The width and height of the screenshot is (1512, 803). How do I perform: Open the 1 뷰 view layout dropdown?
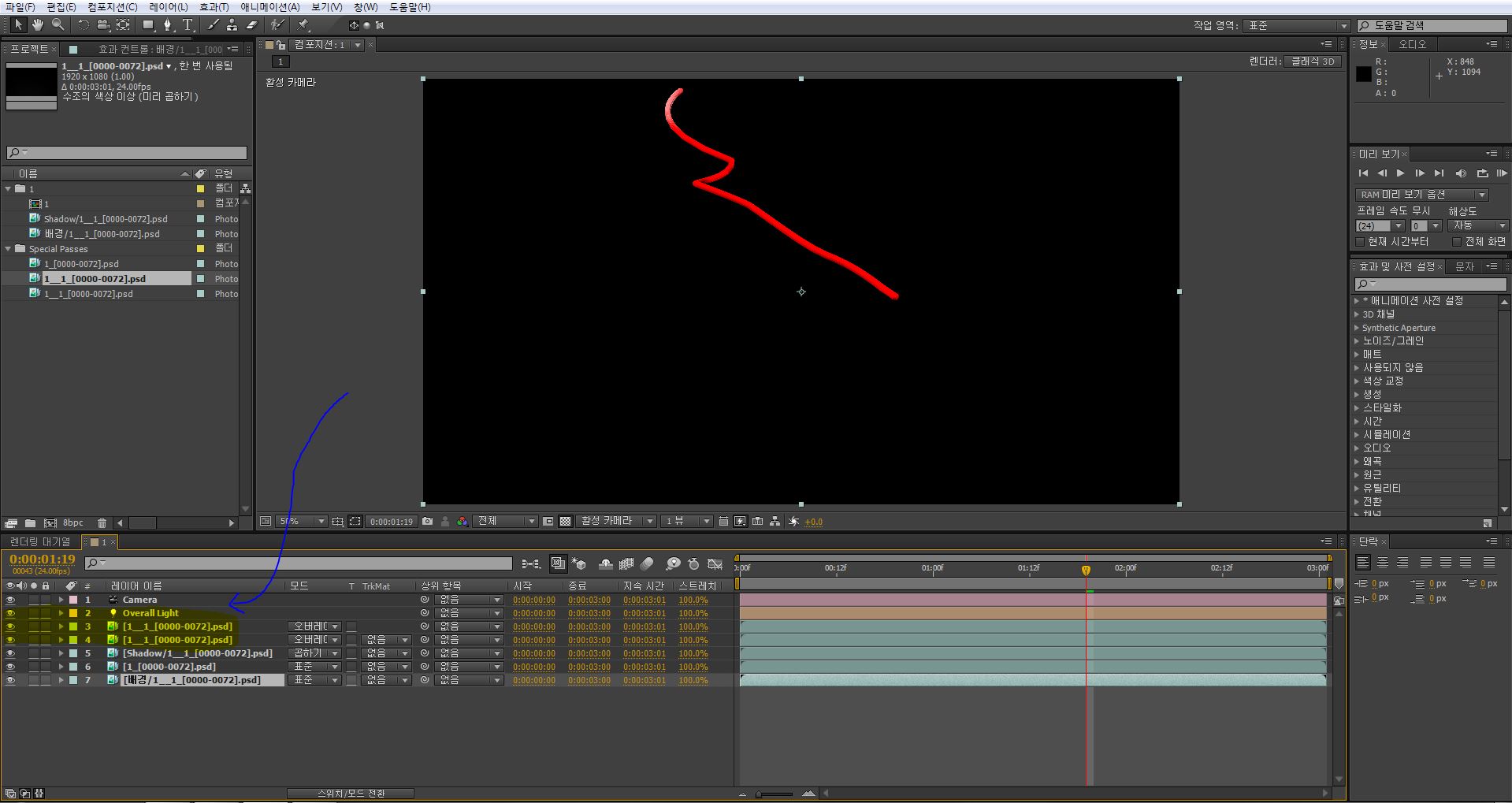687,522
